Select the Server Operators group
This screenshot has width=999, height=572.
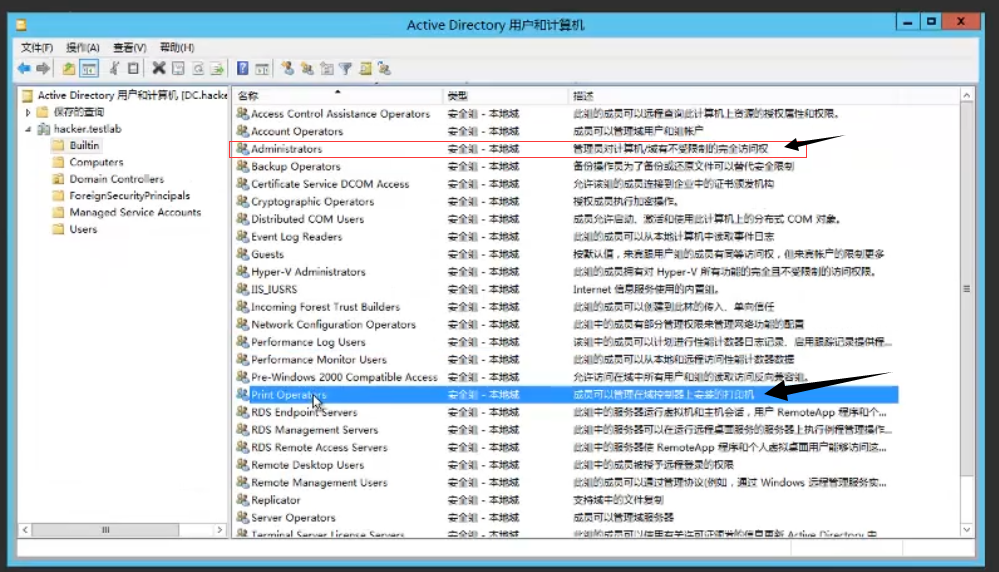293,517
